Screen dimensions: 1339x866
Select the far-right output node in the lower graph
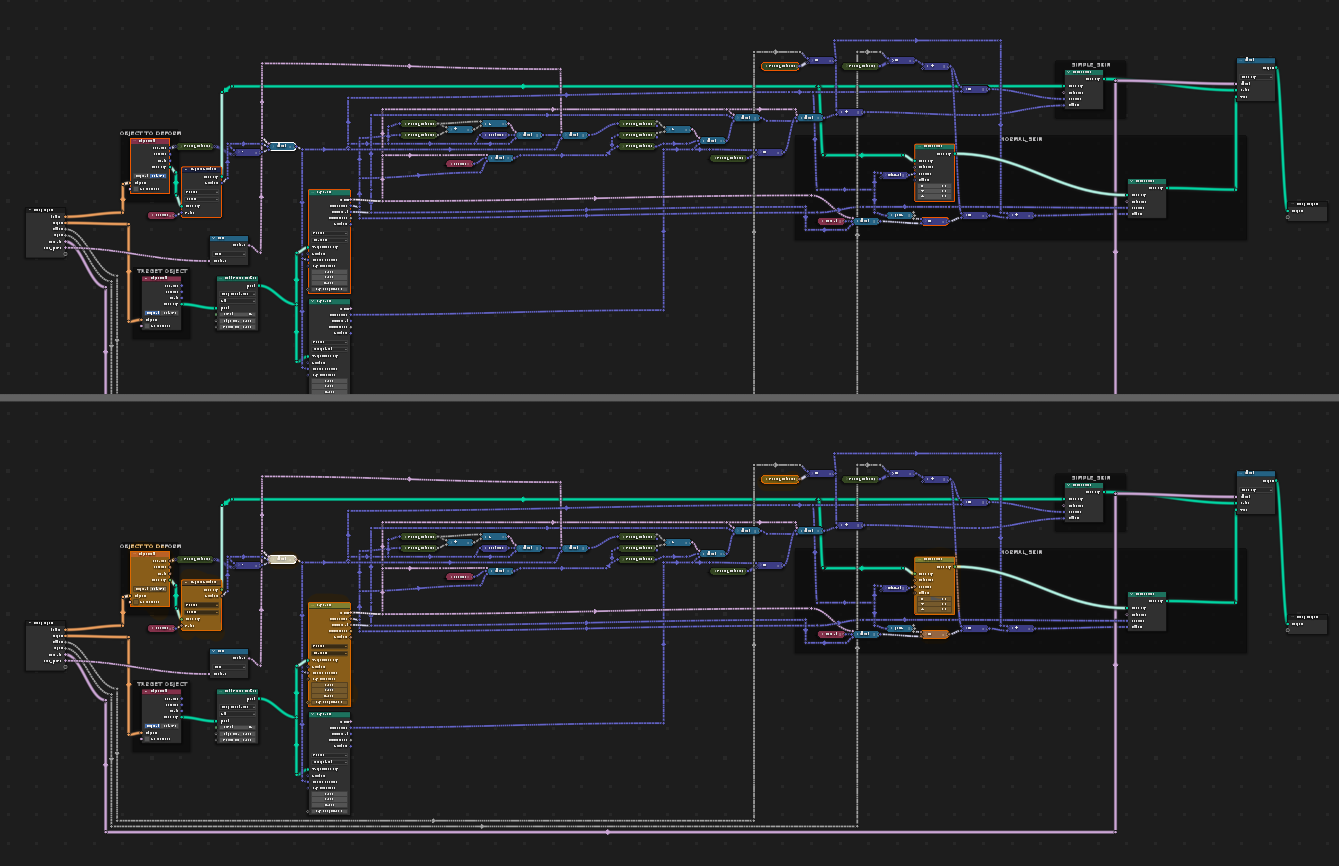point(1306,624)
